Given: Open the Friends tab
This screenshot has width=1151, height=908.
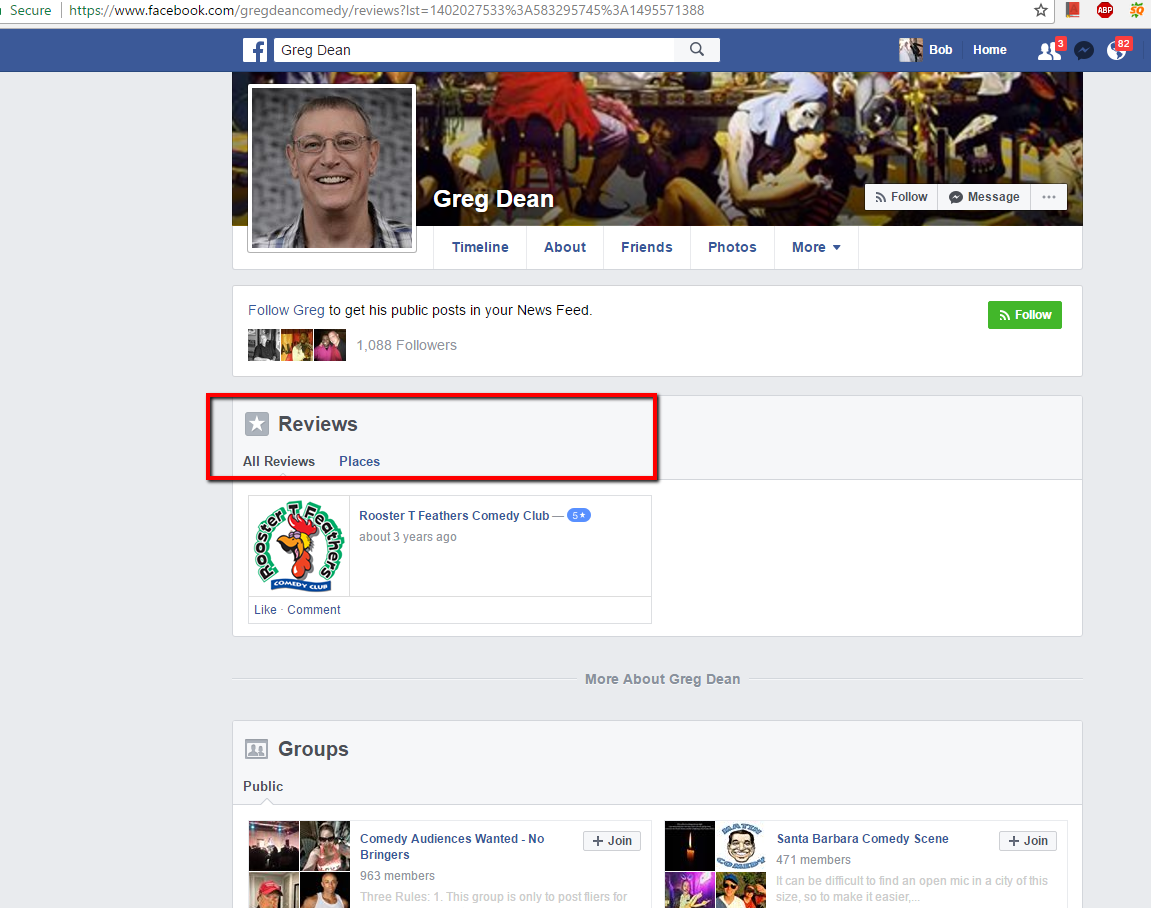Looking at the screenshot, I should (x=647, y=247).
